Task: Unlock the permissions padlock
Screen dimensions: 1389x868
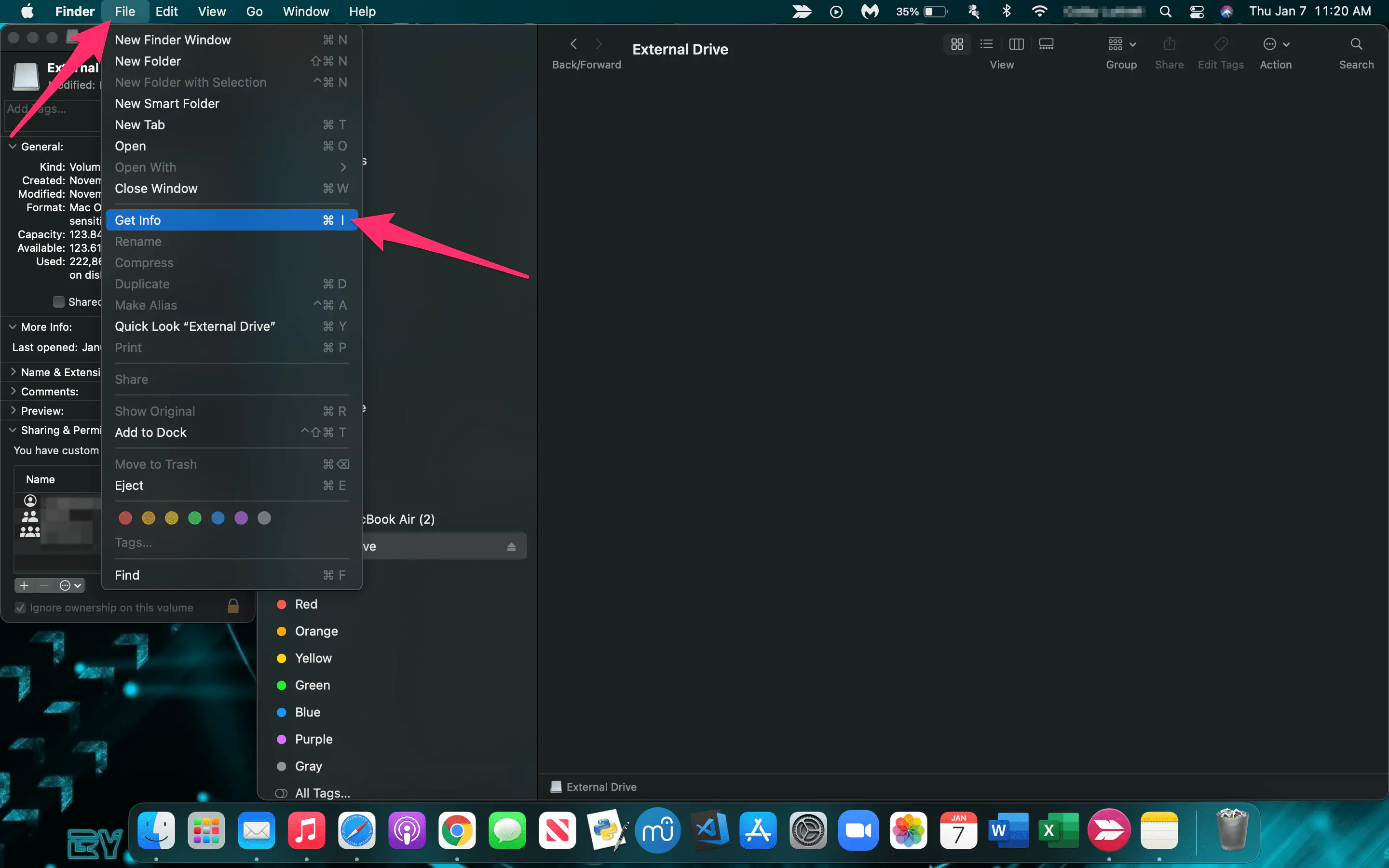Action: pyautogui.click(x=233, y=606)
